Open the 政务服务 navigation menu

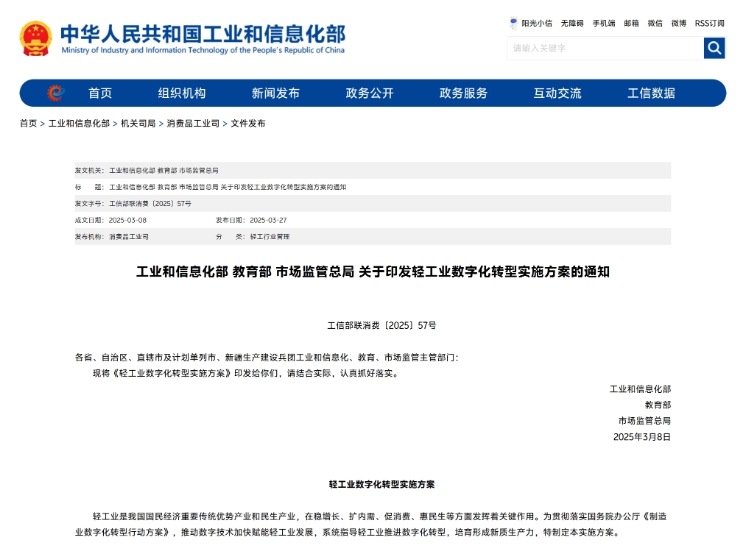coord(464,93)
